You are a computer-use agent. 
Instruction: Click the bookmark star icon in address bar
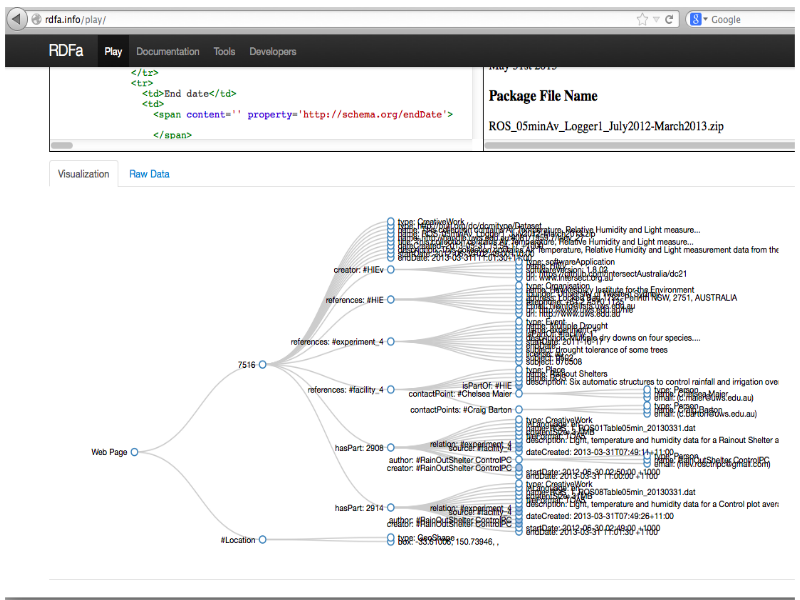coord(642,19)
